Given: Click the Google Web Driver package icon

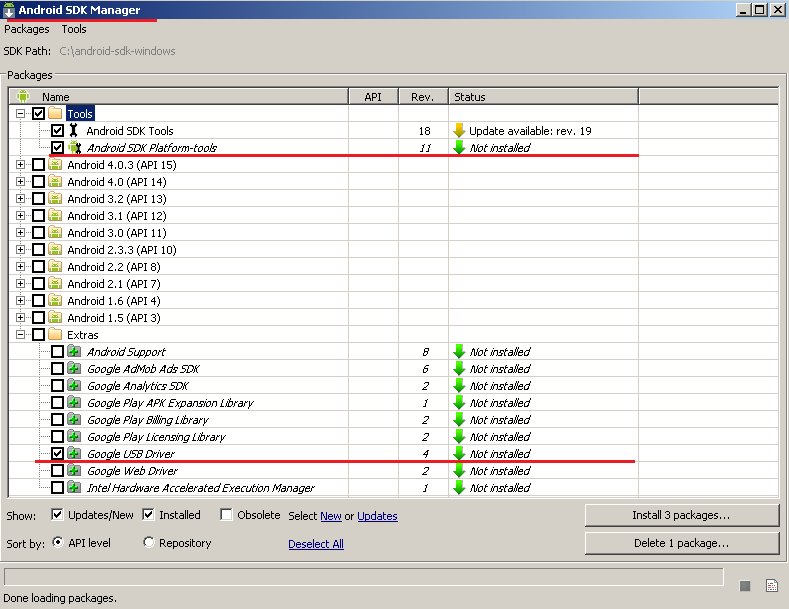Looking at the screenshot, I should pos(74,471).
